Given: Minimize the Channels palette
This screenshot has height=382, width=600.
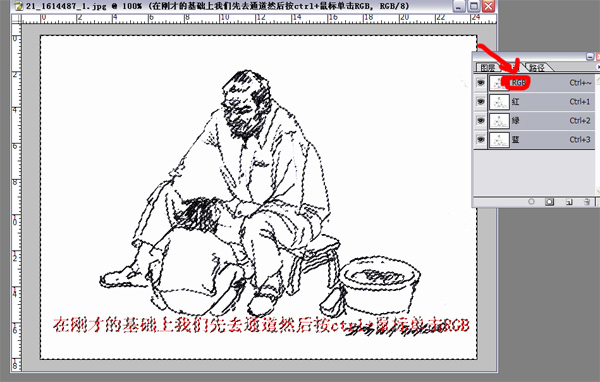Looking at the screenshot, I should tap(590, 57).
